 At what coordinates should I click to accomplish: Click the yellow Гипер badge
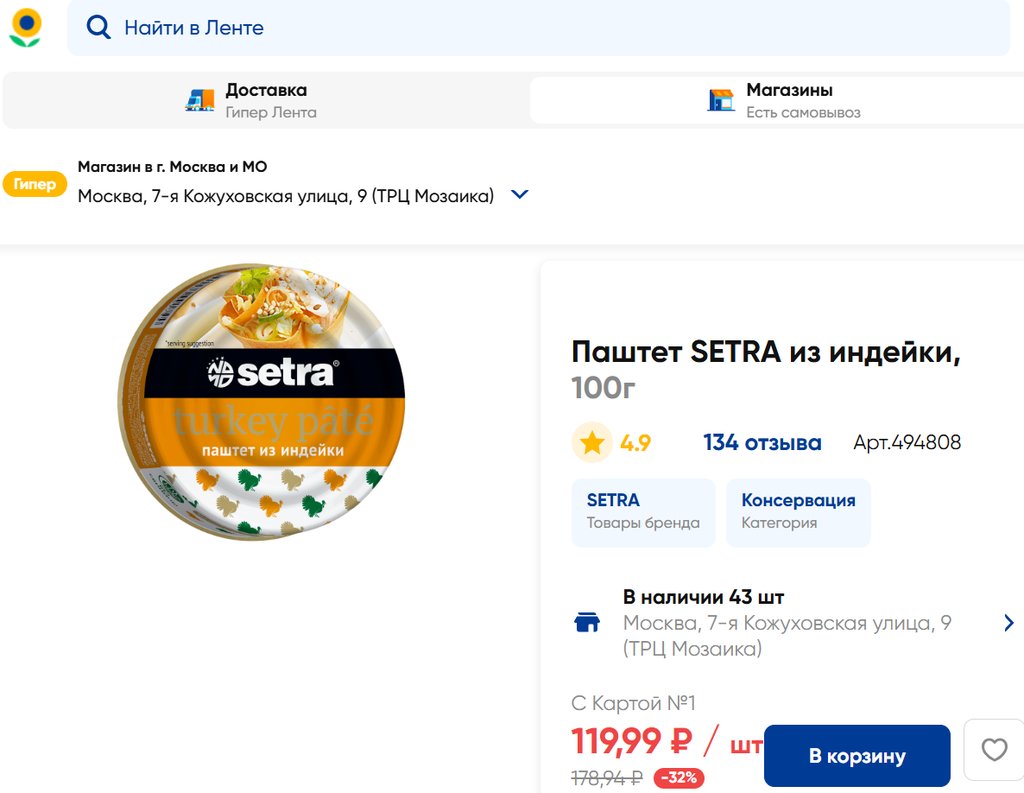coord(35,184)
